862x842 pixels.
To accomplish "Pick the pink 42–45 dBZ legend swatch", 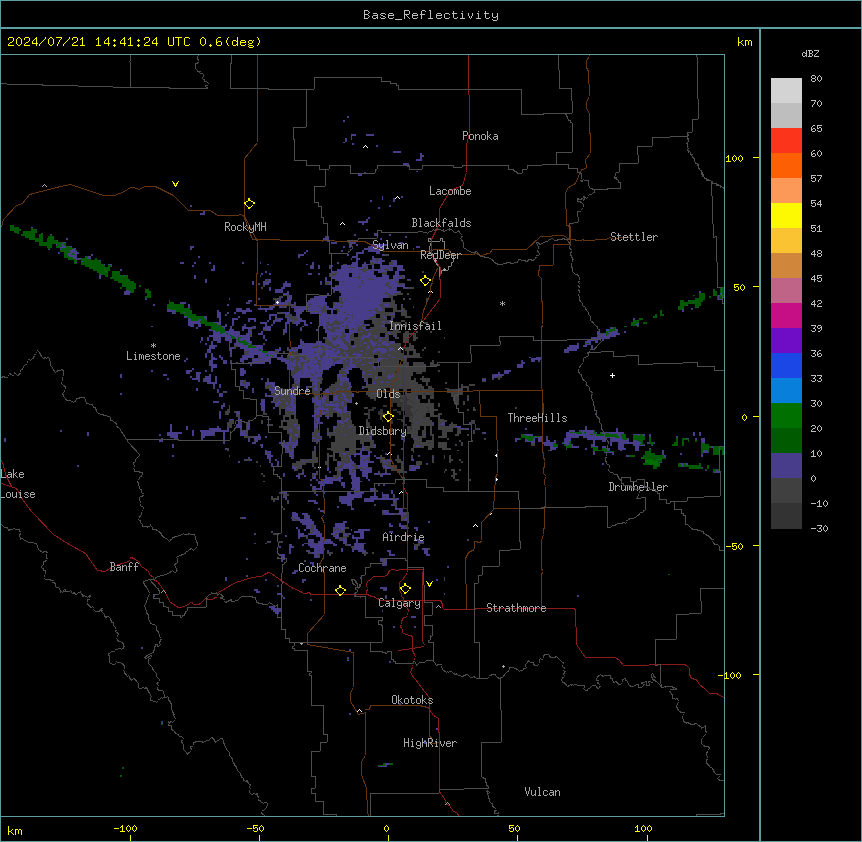I will 786,290.
